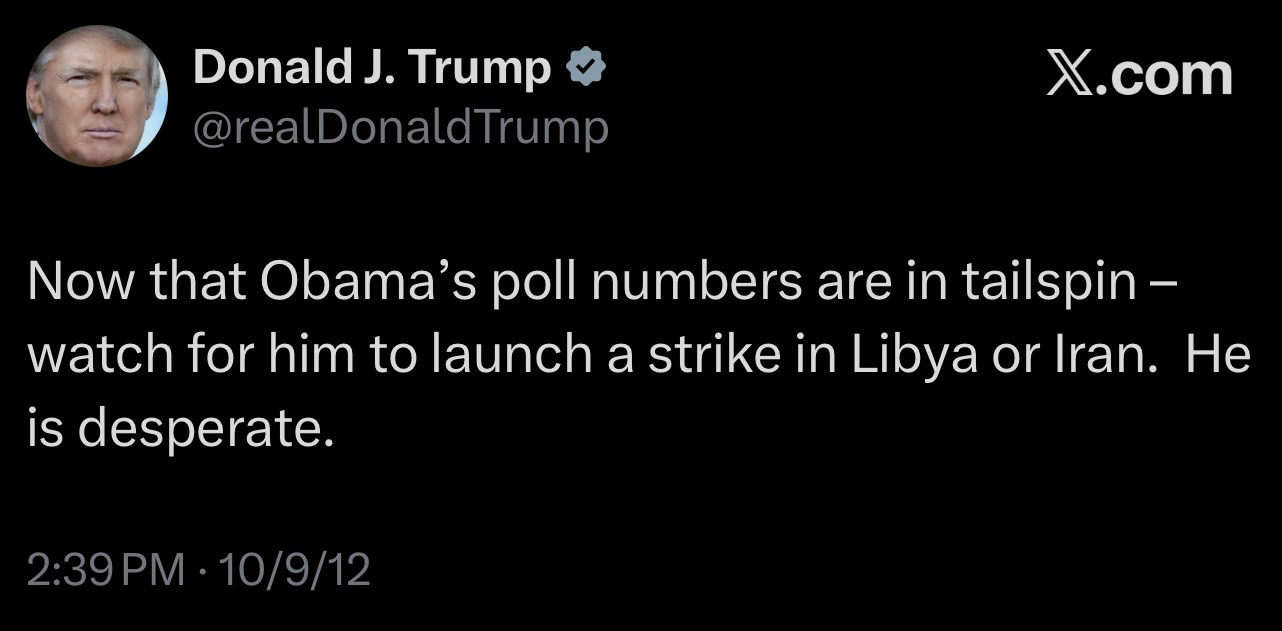Open the Donald J. Trump display name
The image size is (1282, 631).
point(371,69)
